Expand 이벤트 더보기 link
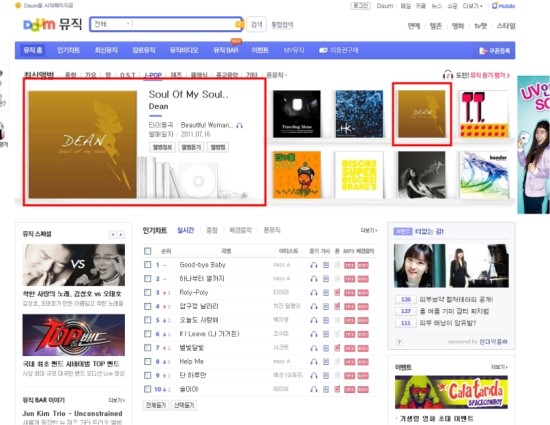 tap(499, 367)
